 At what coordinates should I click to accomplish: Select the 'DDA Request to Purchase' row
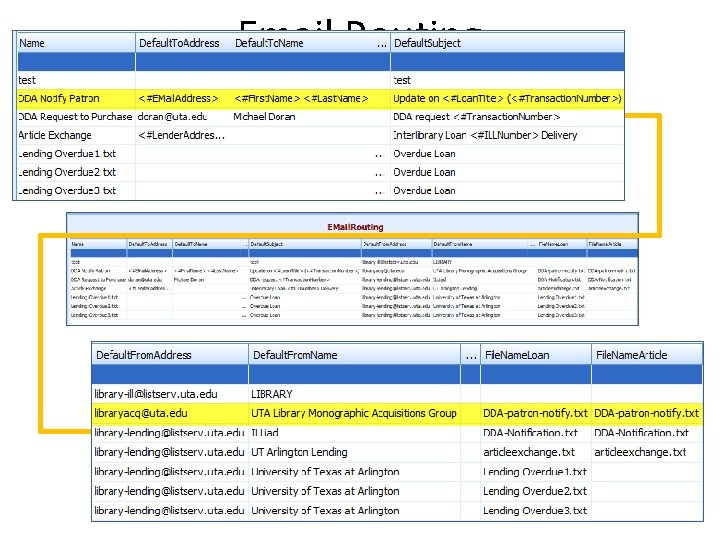click(76, 117)
